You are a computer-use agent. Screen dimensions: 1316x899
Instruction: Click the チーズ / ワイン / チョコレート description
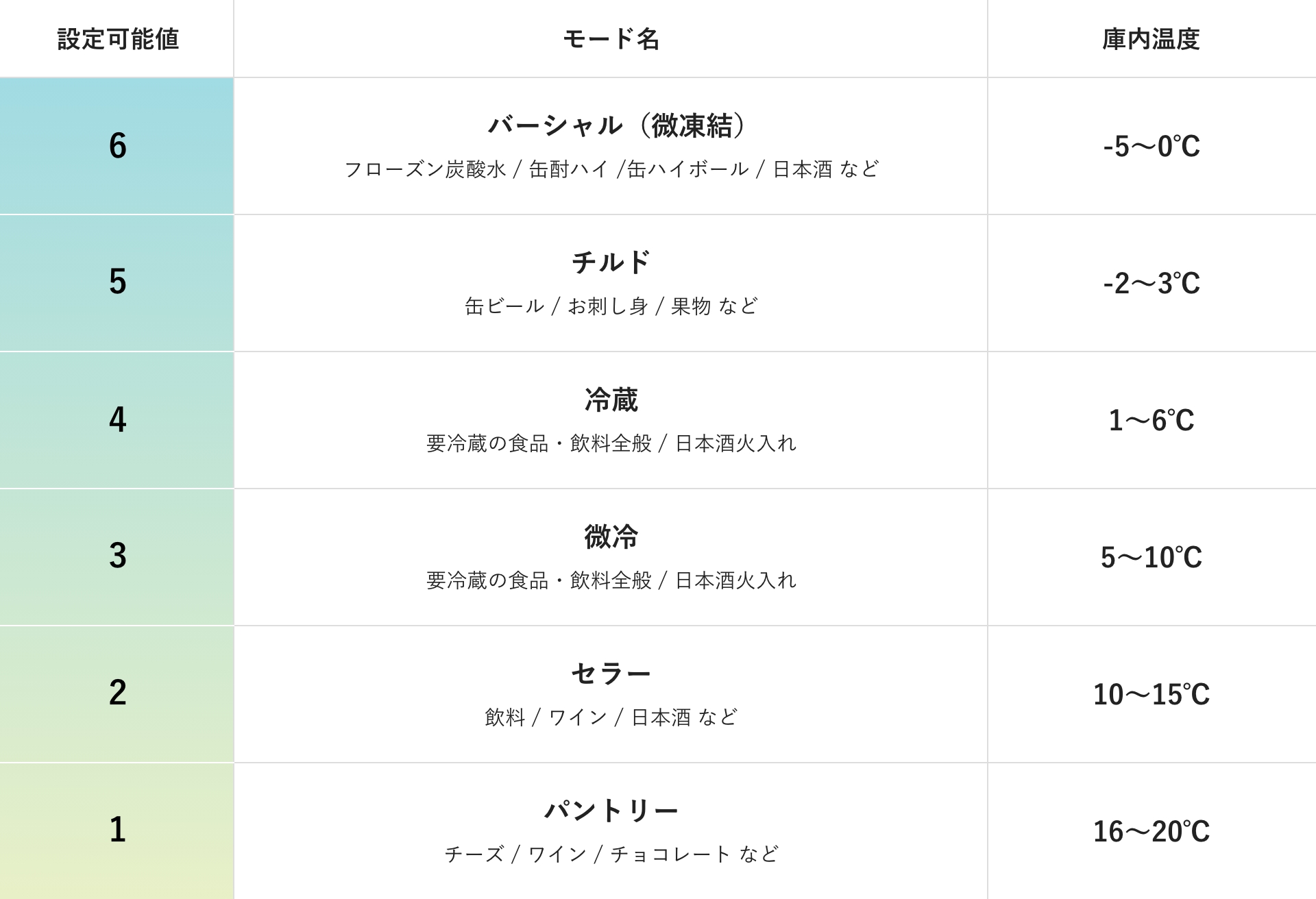[611, 854]
